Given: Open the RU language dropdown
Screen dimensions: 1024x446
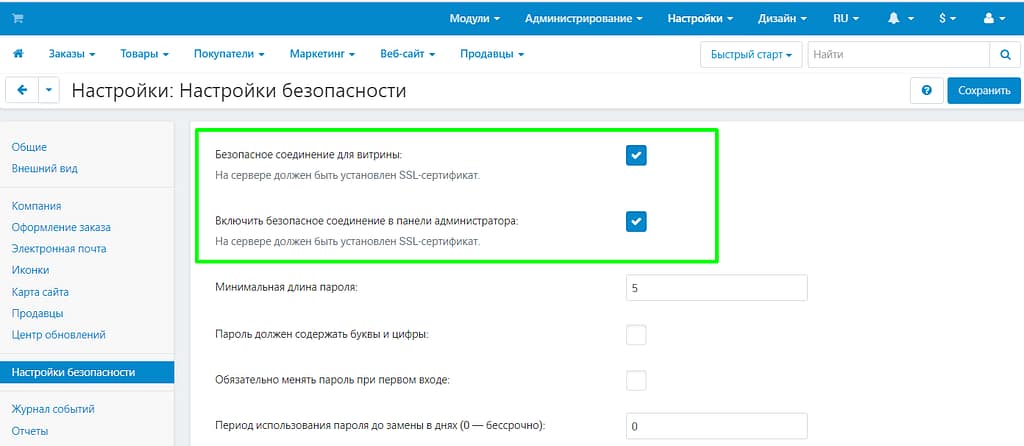Looking at the screenshot, I should [845, 18].
